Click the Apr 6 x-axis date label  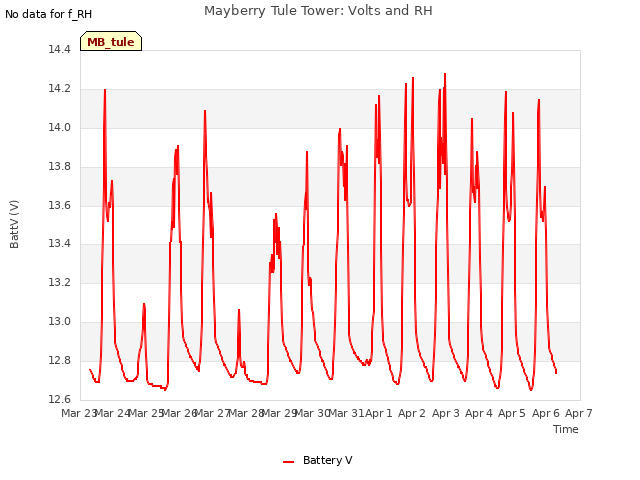tap(546, 413)
